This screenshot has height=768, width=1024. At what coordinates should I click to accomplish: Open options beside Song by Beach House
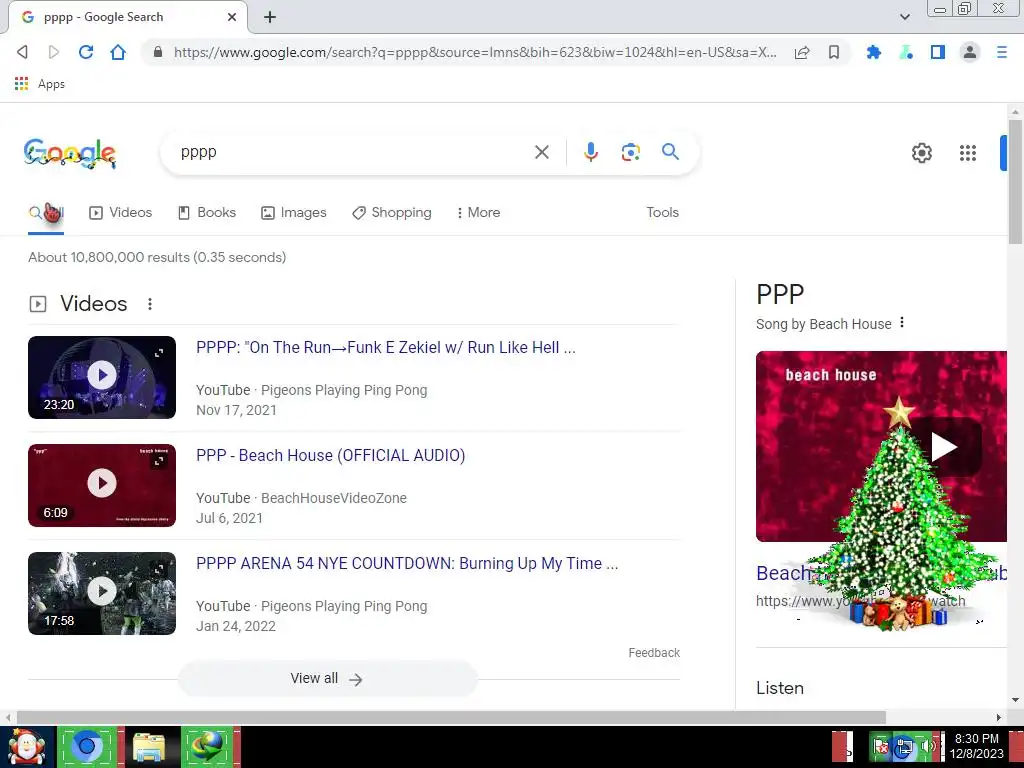click(x=902, y=323)
